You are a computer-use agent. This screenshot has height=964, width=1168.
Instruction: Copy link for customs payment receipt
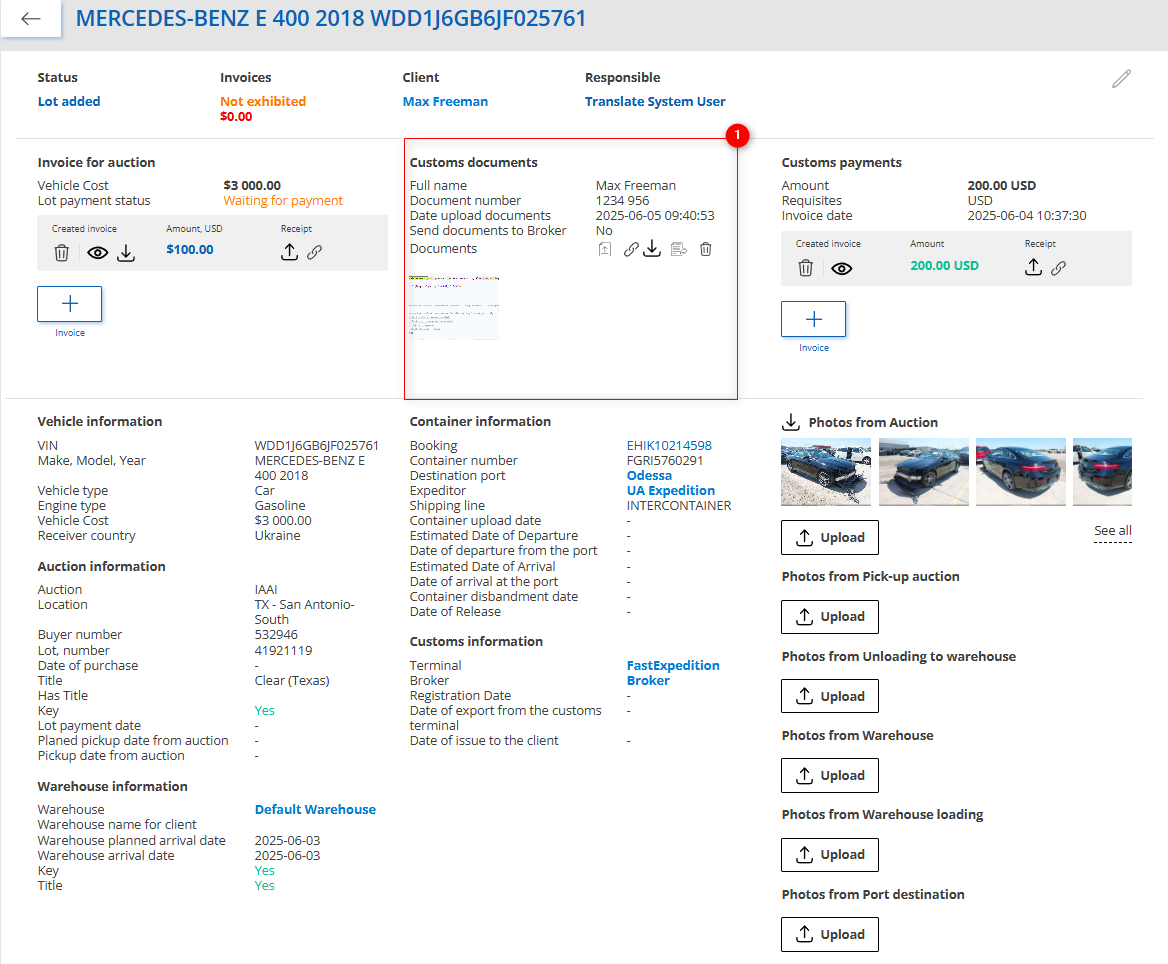(x=1058, y=267)
